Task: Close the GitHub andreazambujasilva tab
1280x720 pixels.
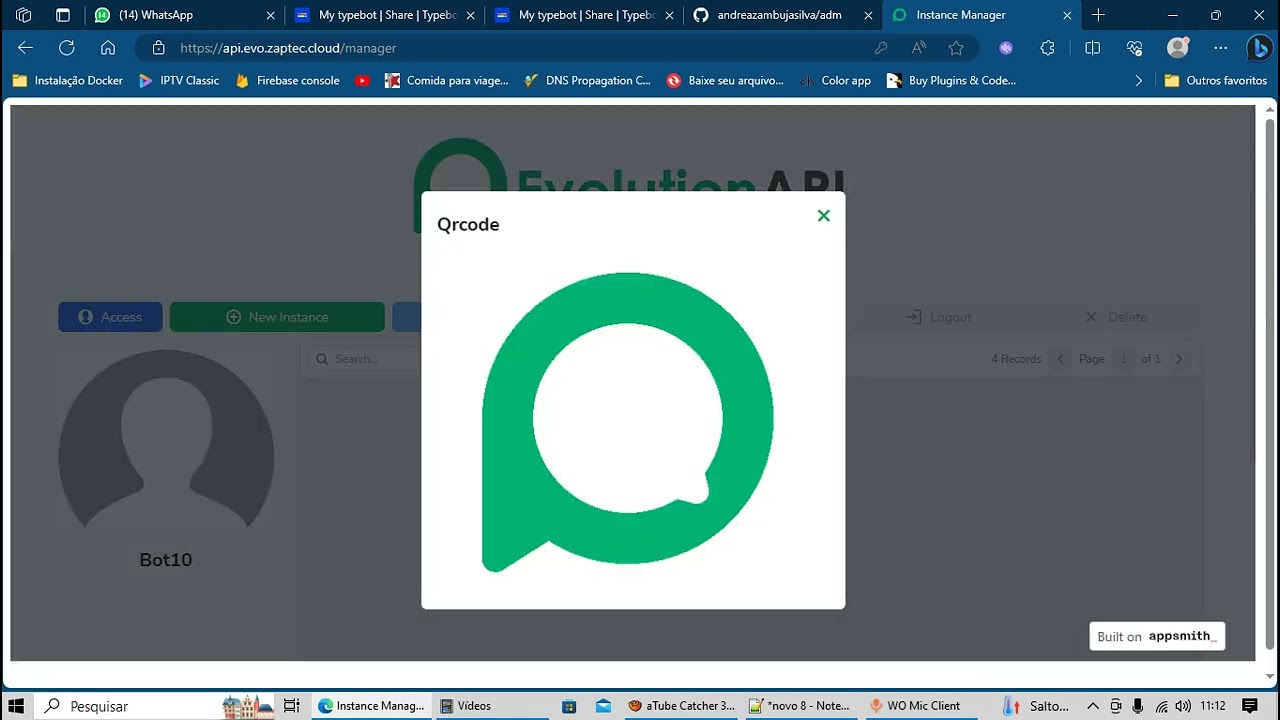Action: coord(867,15)
